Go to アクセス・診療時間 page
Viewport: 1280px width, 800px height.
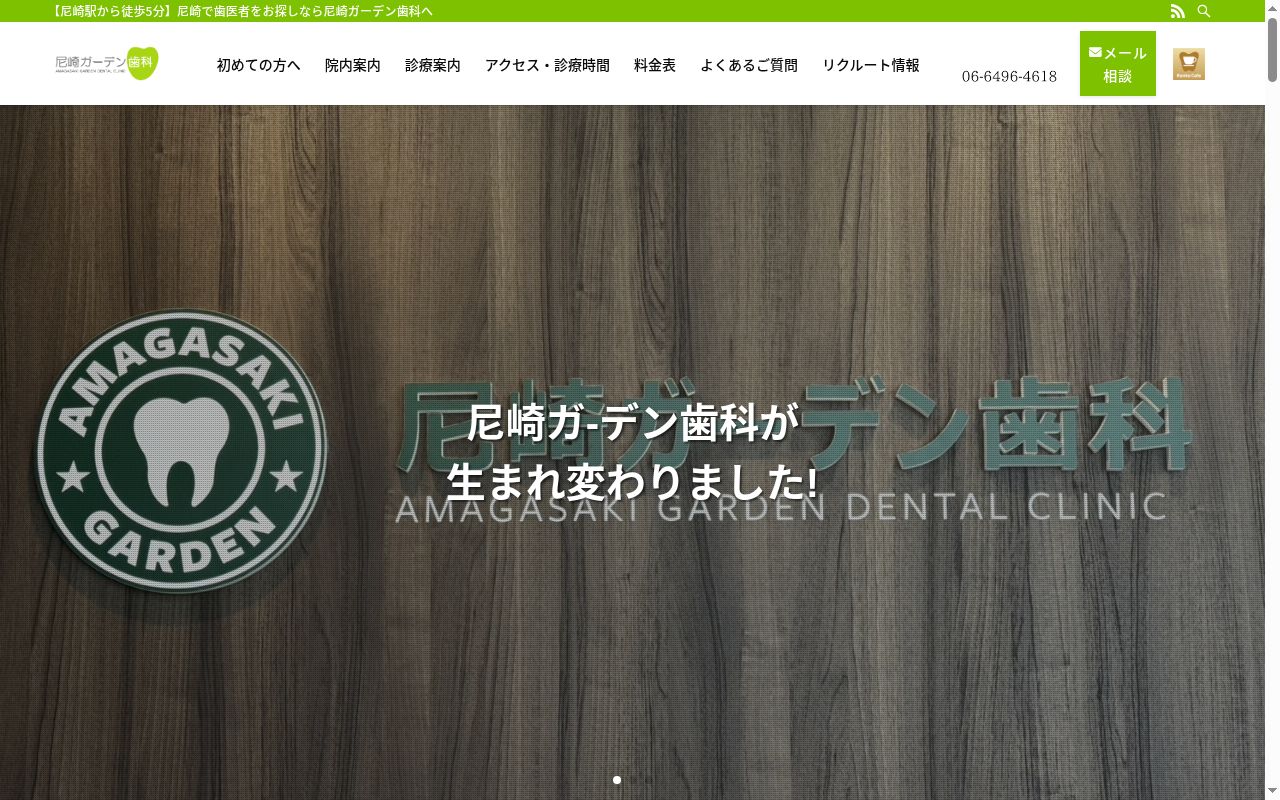[547, 65]
